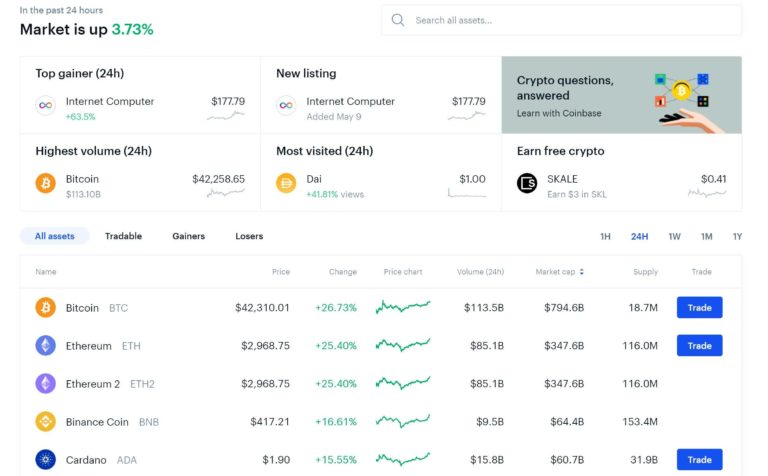Click Dai +41.81% views text
768x476 pixels.
(335, 194)
